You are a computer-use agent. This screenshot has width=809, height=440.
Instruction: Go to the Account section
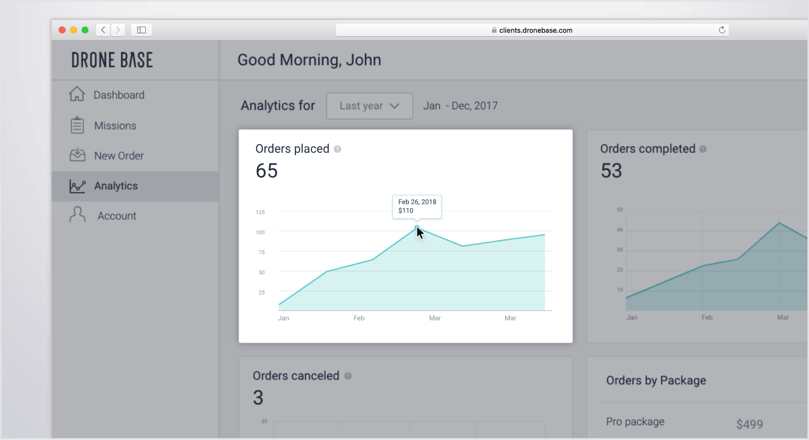[116, 216]
